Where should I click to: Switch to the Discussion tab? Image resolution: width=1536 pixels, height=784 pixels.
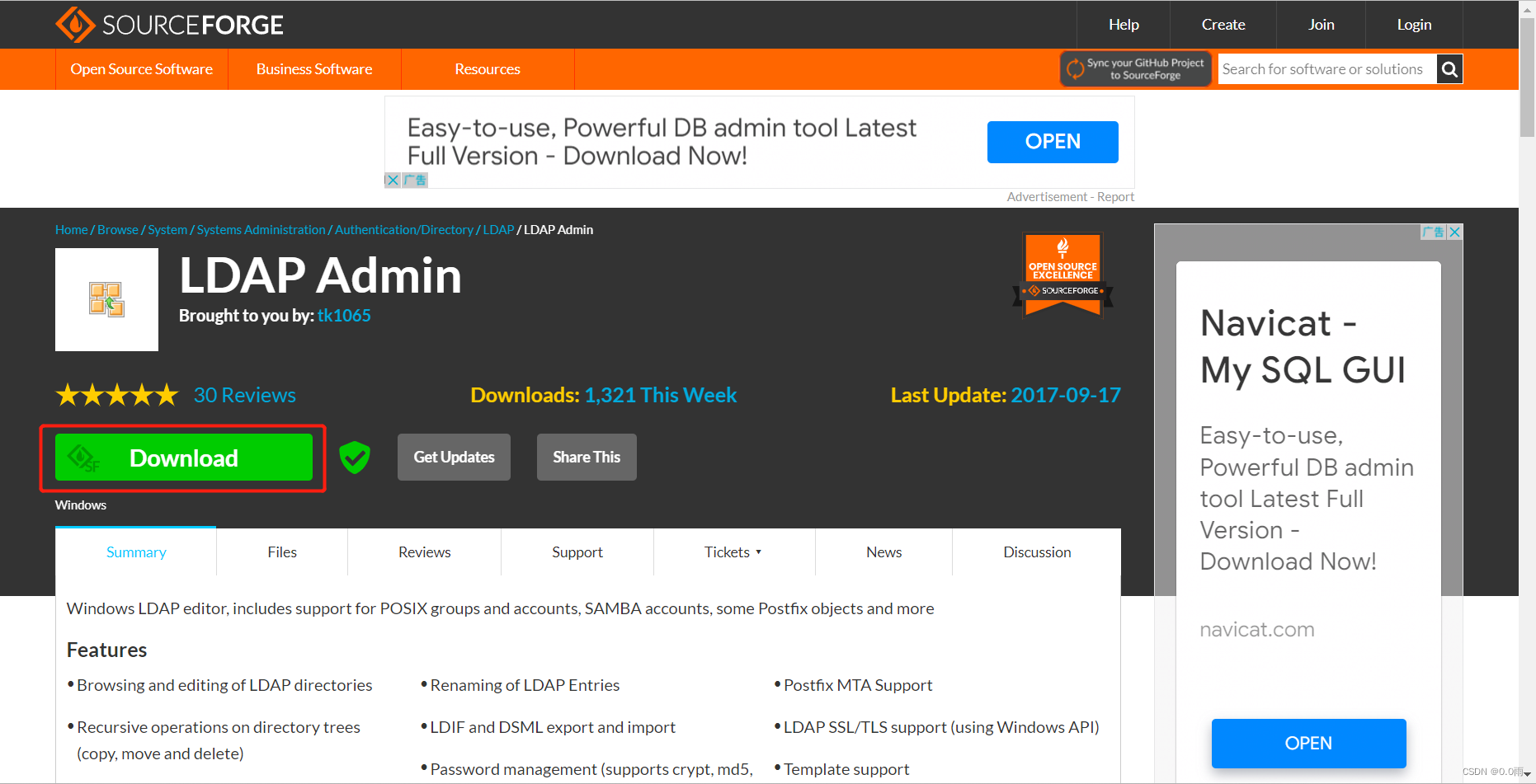1036,552
